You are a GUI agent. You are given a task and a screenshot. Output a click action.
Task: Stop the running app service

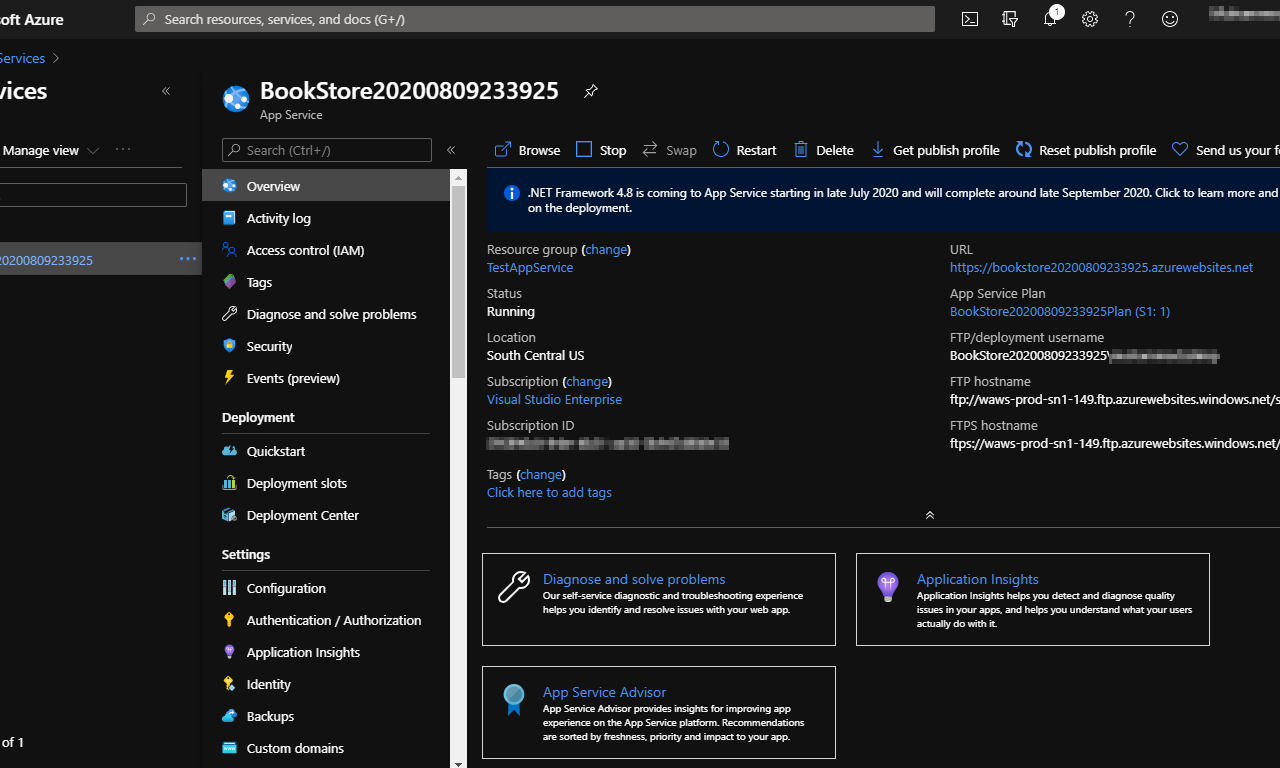pos(601,150)
